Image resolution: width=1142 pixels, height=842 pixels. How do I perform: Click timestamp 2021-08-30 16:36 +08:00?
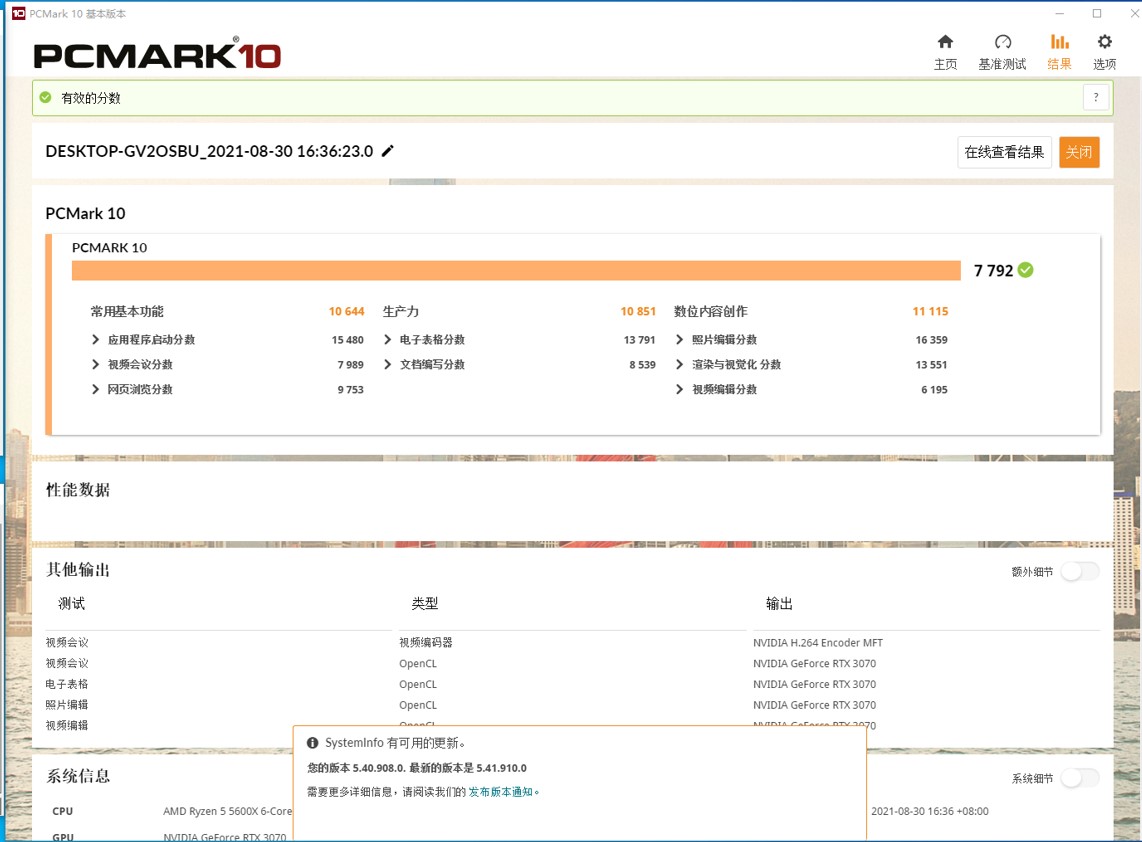point(930,811)
